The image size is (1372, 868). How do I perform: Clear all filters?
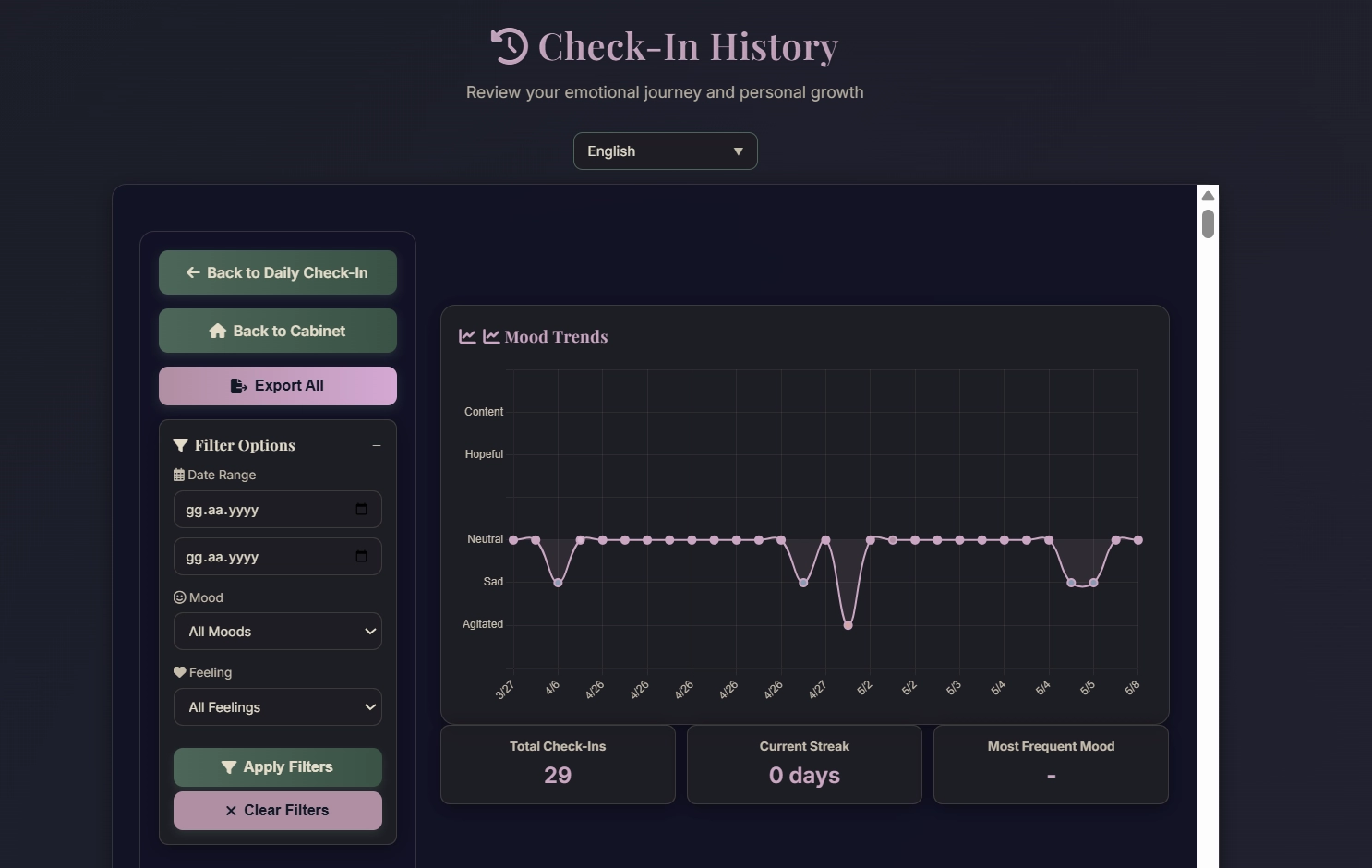(x=278, y=811)
